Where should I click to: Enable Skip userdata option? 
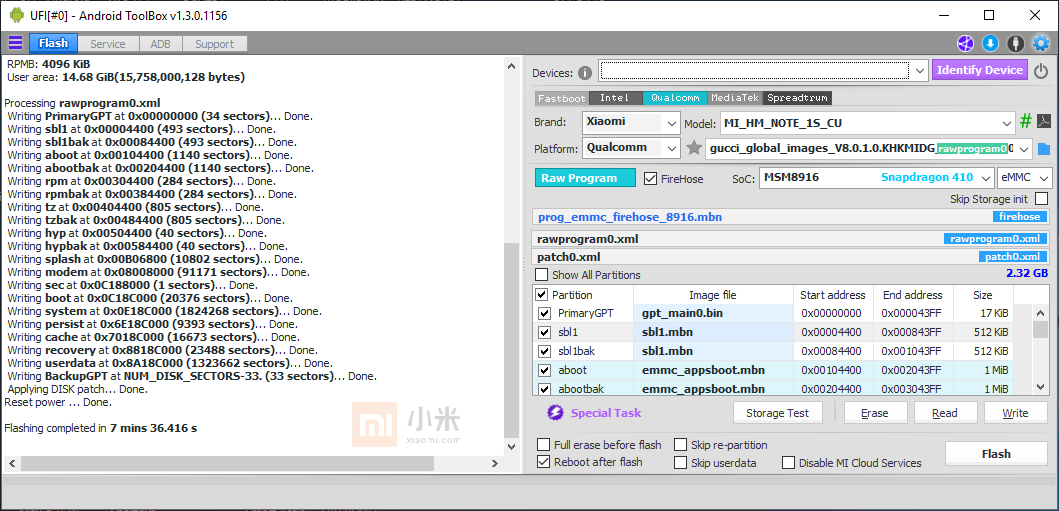coord(680,463)
